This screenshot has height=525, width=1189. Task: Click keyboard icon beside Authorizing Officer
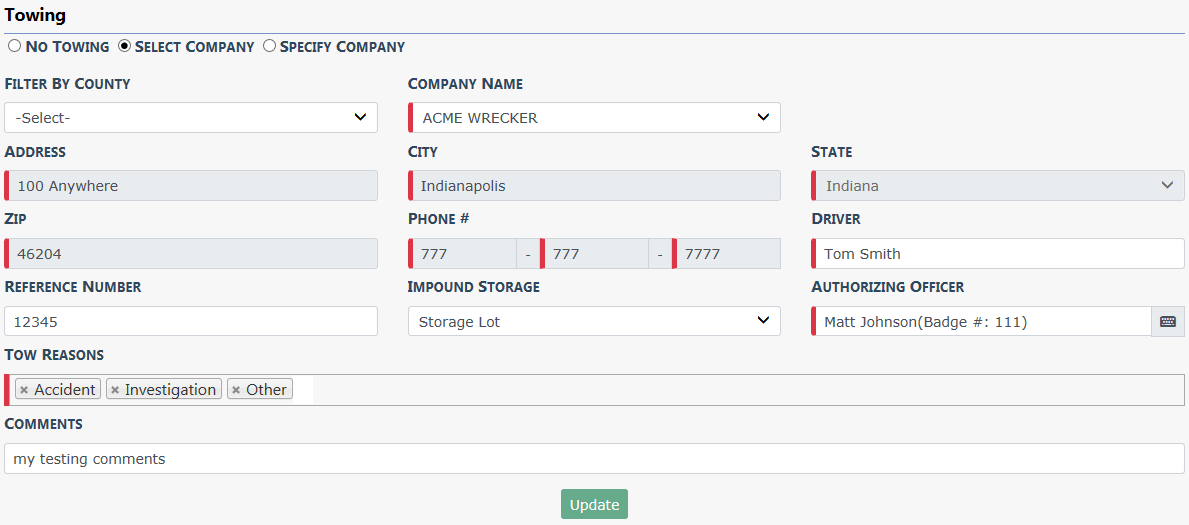(x=1168, y=322)
